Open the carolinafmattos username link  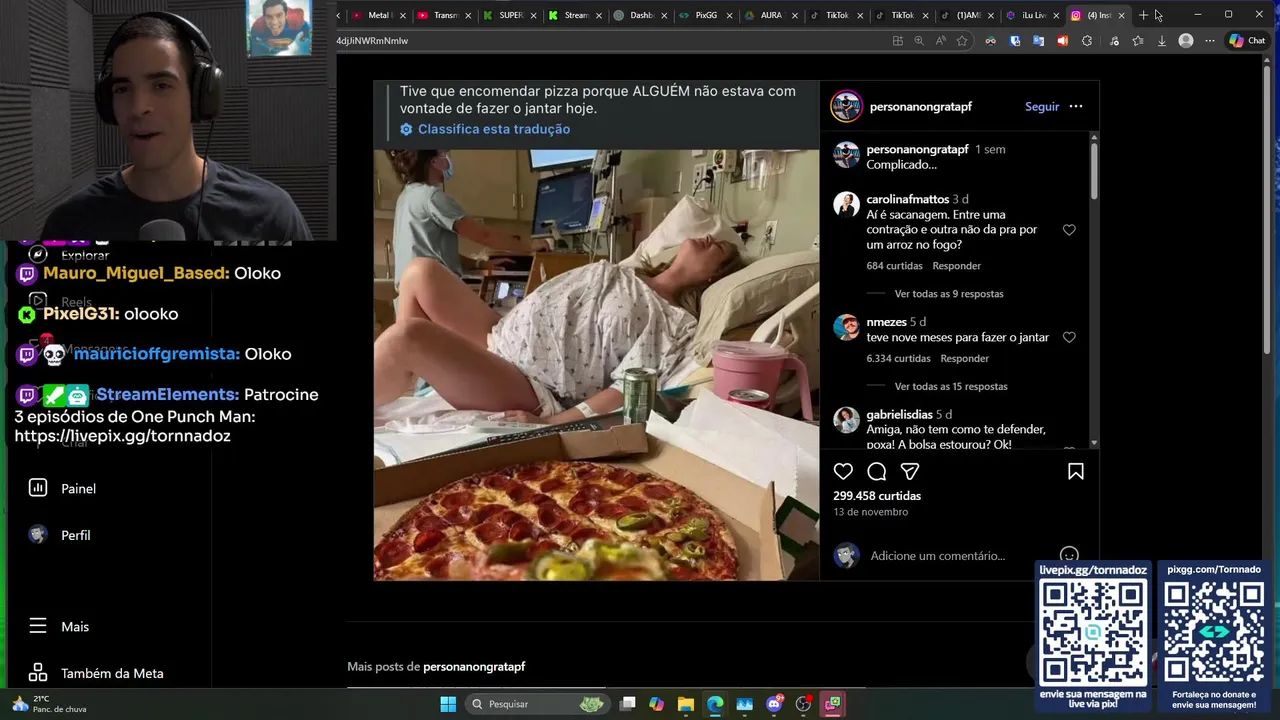(x=908, y=199)
